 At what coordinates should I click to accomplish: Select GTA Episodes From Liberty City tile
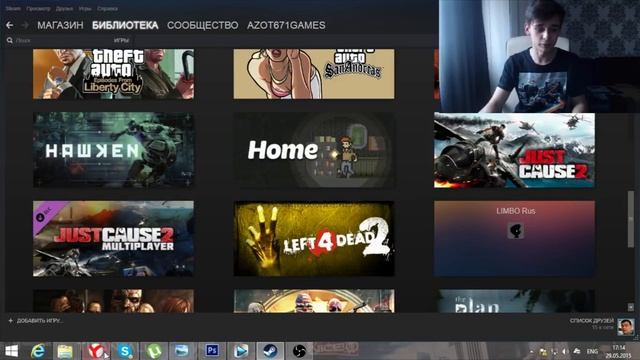click(113, 74)
